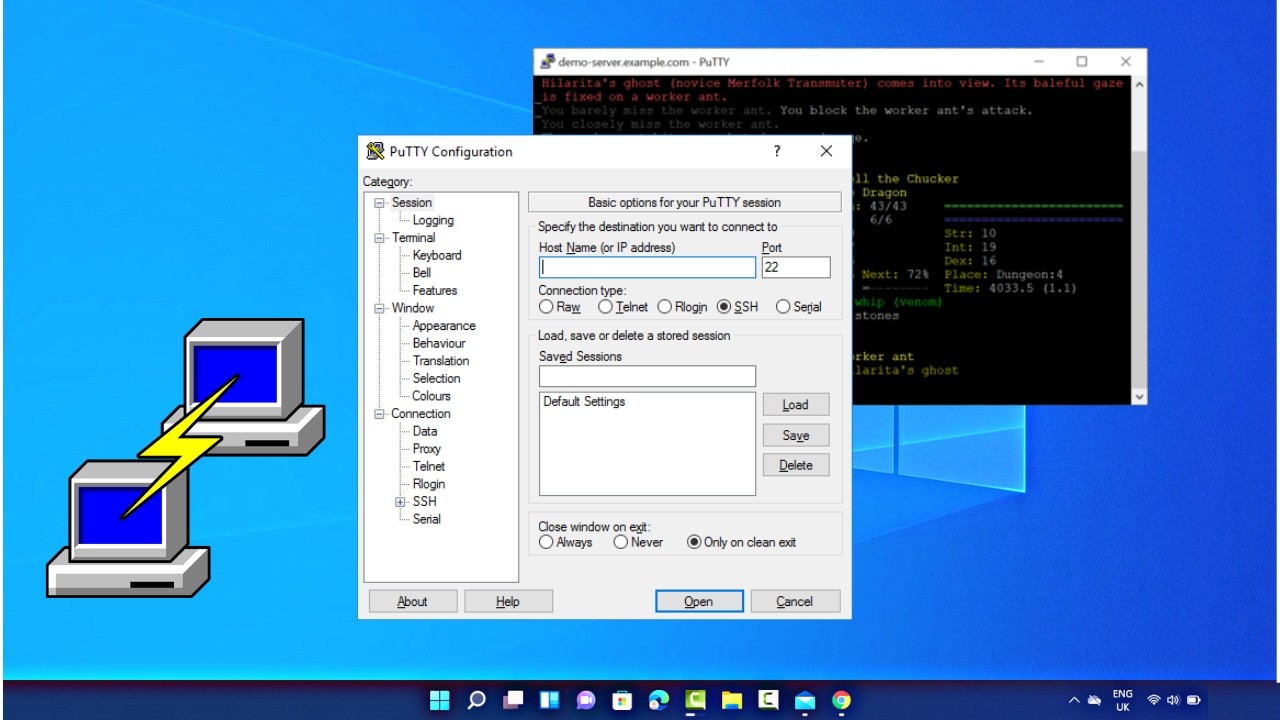Select Rlogin connection type
The image size is (1280, 720).
tap(683, 307)
